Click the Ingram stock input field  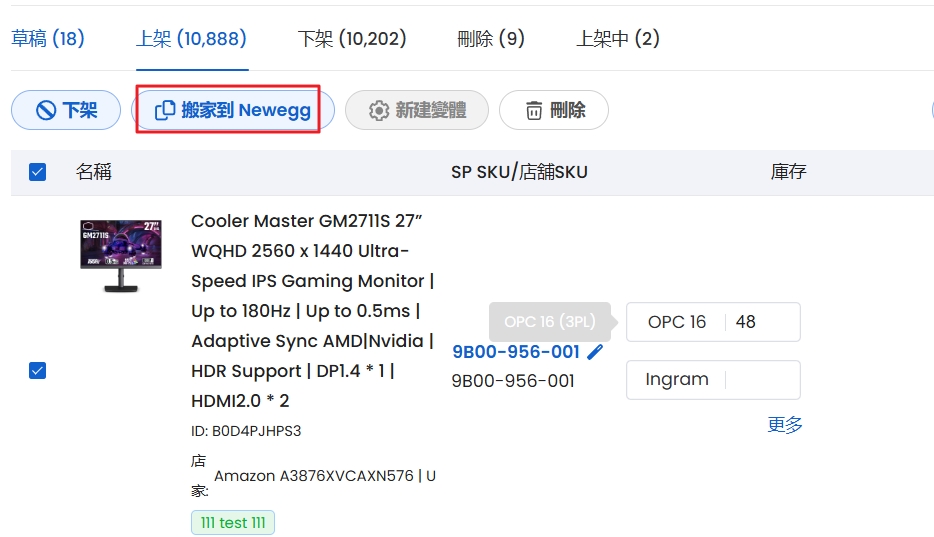click(x=713, y=380)
